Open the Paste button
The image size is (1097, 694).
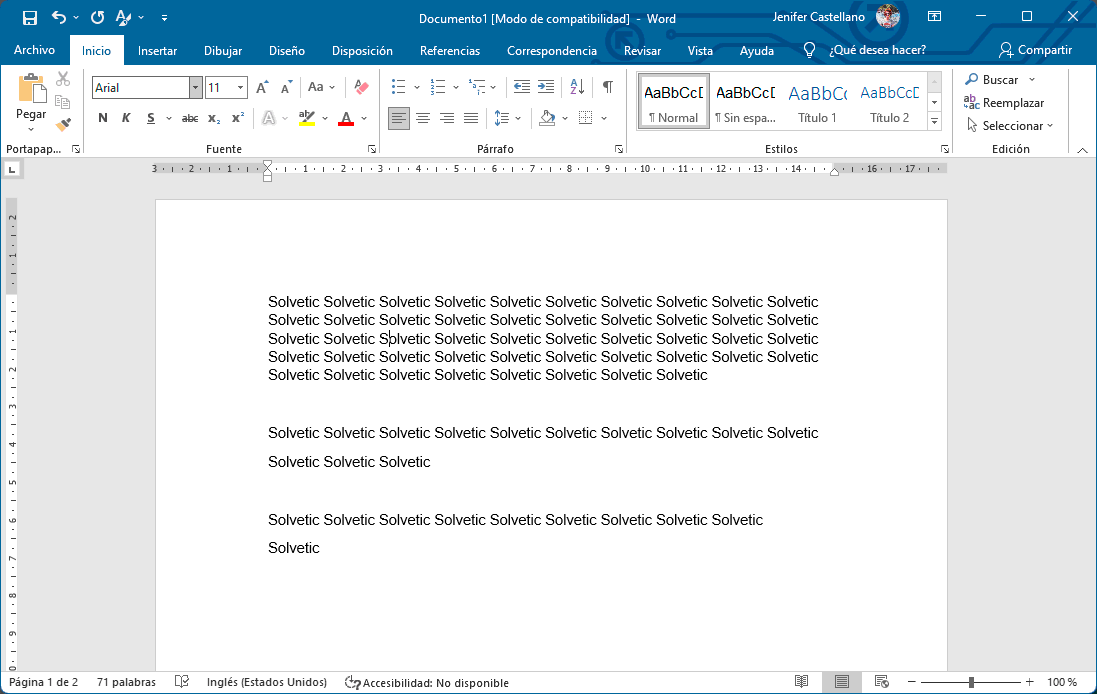[31, 104]
